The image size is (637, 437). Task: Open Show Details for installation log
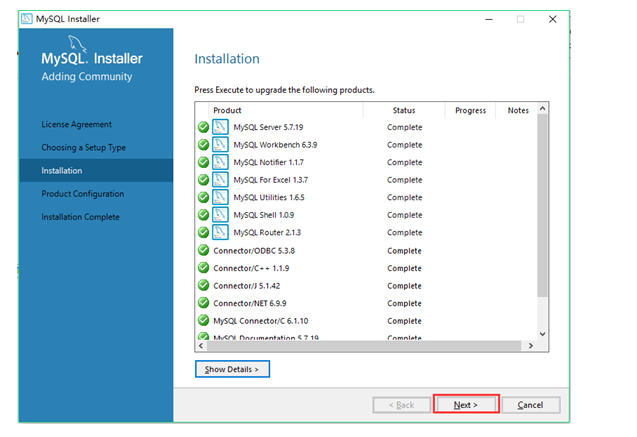tap(232, 369)
